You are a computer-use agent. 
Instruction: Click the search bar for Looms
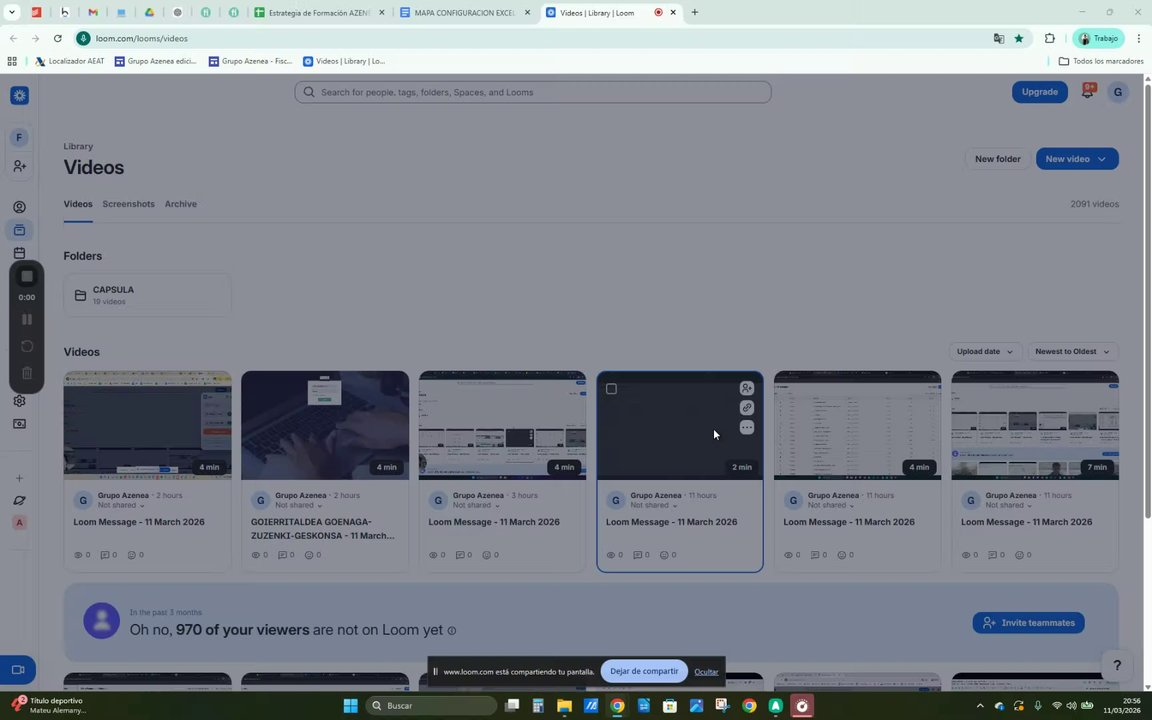coord(533,92)
